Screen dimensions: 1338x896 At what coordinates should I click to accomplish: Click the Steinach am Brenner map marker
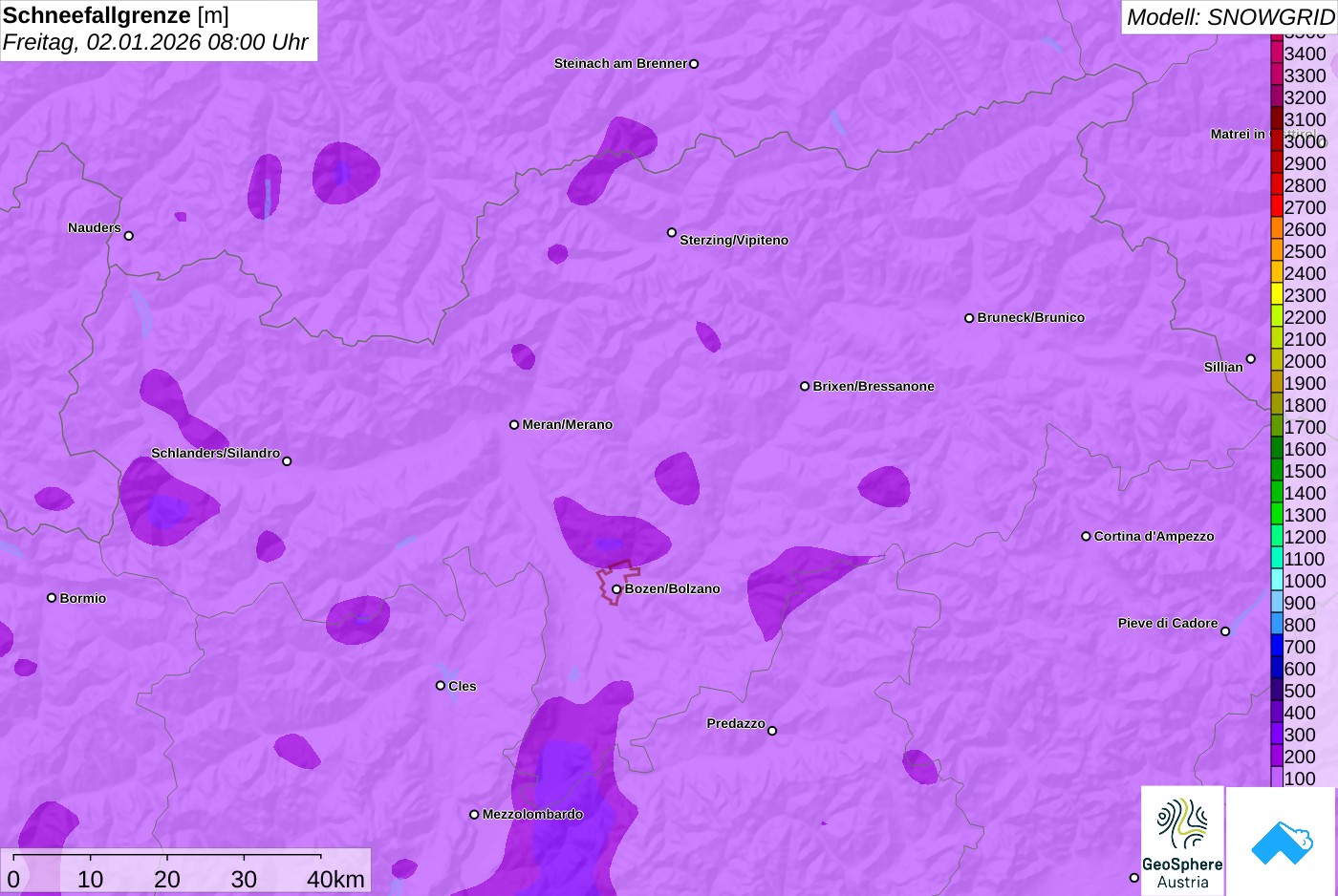point(694,64)
